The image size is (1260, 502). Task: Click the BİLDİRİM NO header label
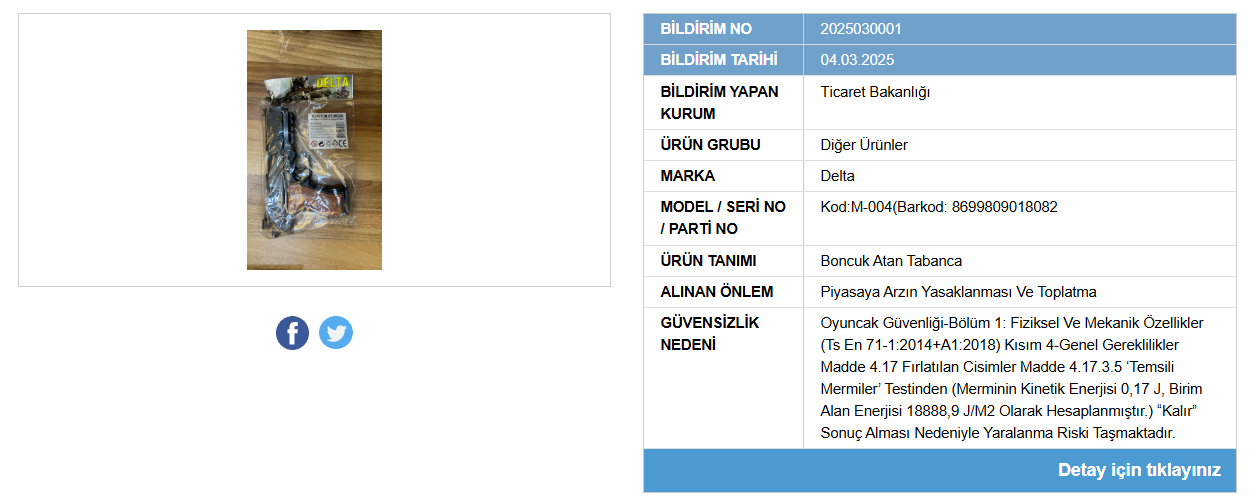click(x=706, y=29)
